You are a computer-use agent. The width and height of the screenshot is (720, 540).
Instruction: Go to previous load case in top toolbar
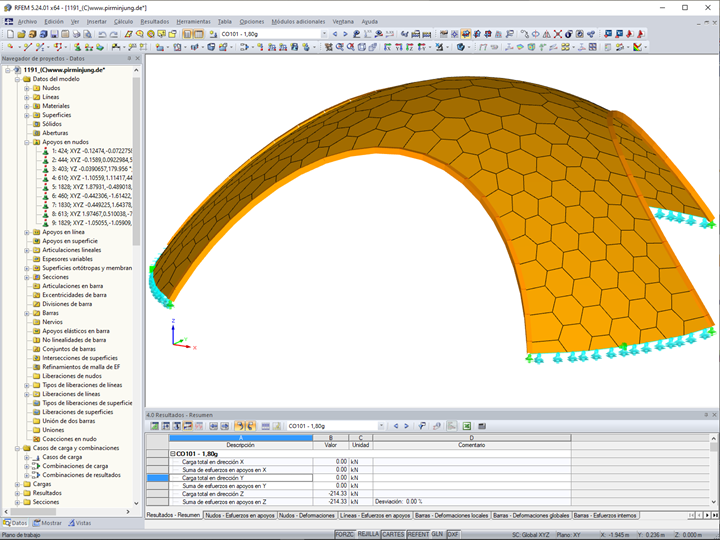(335, 34)
